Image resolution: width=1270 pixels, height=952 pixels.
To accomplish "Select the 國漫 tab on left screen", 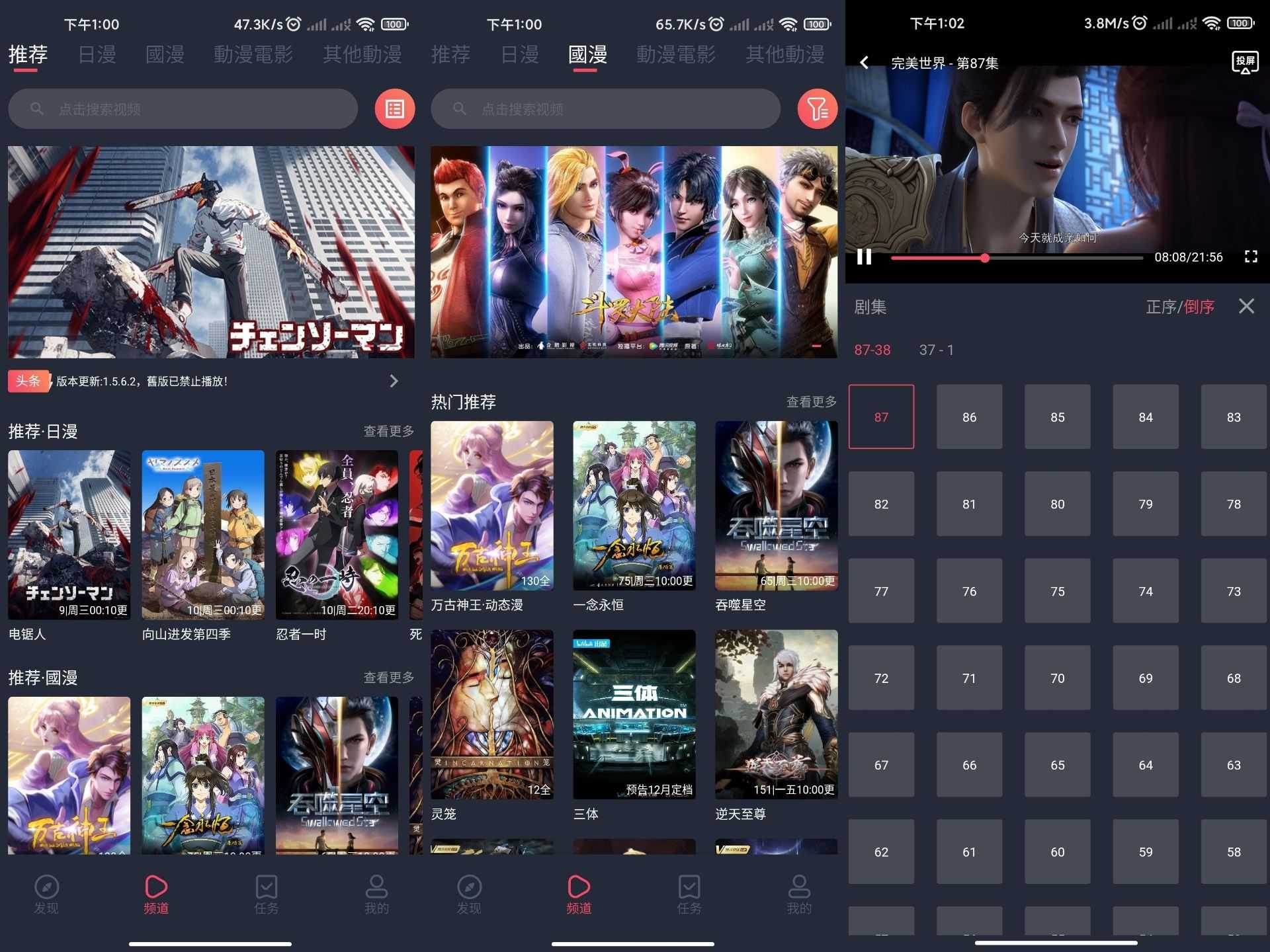I will [x=165, y=54].
